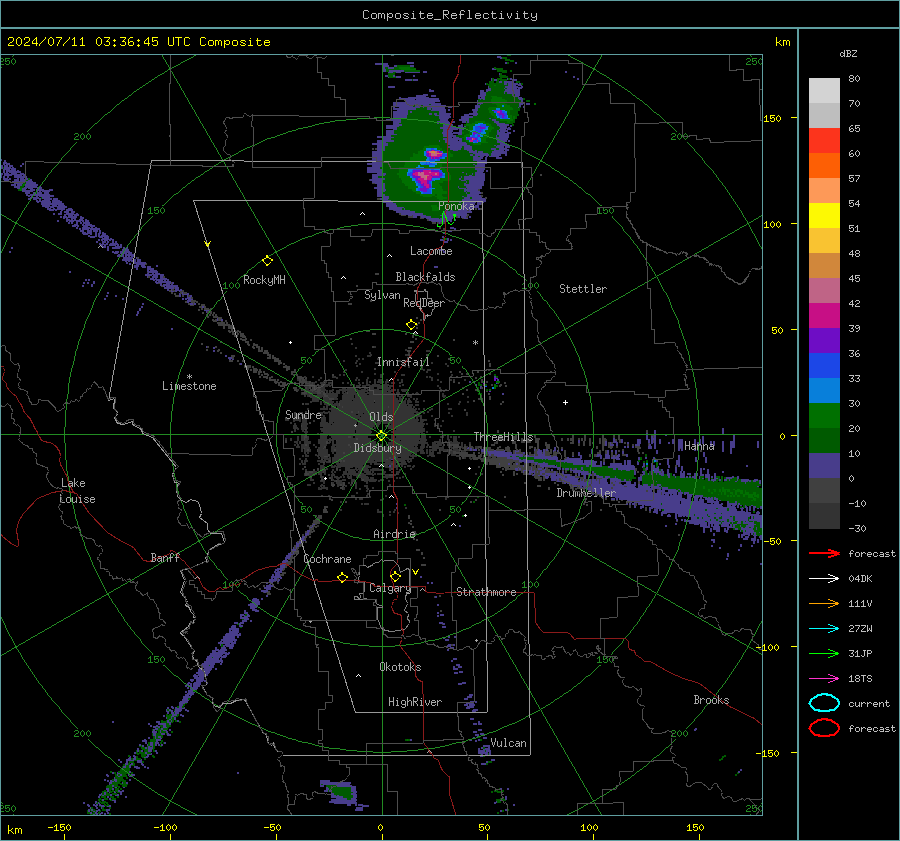The height and width of the screenshot is (841, 900).
Task: Click the 'current' legend label
Action: 869,703
